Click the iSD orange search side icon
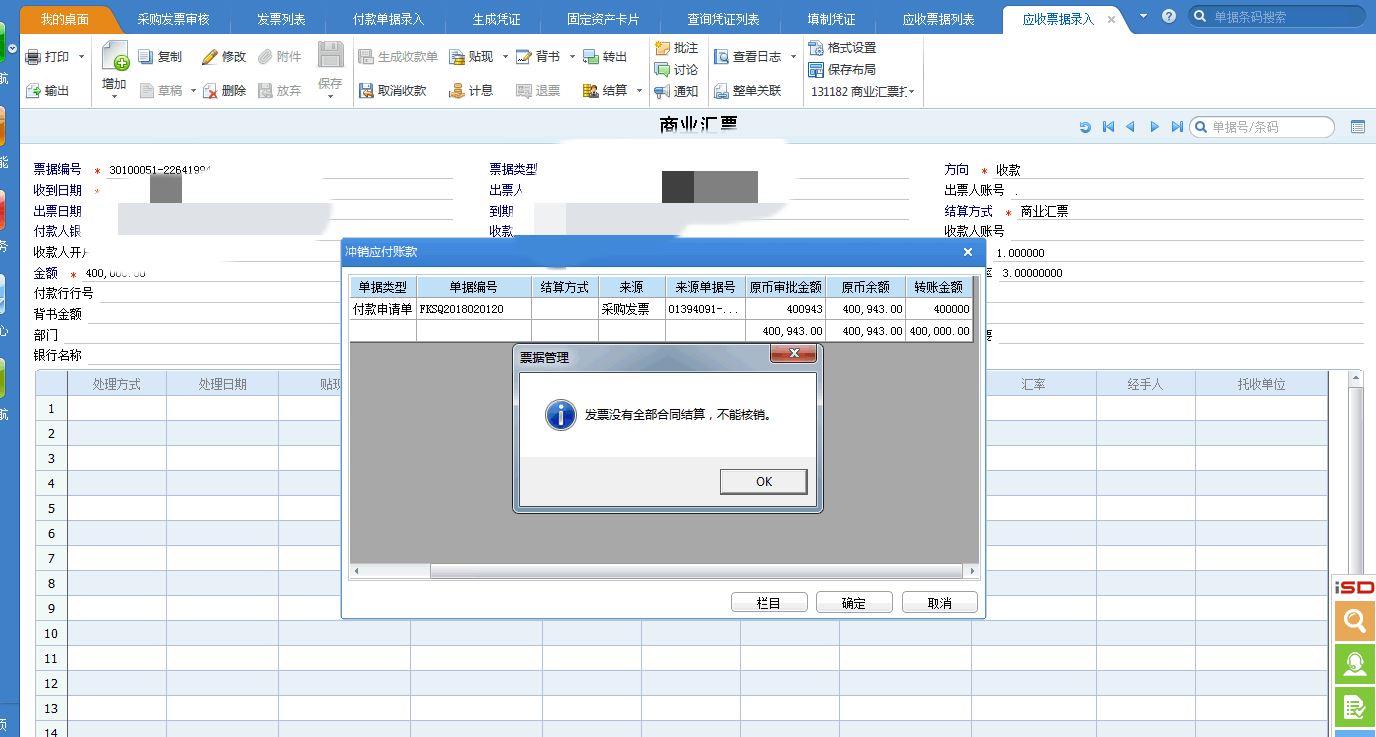 (x=1355, y=621)
